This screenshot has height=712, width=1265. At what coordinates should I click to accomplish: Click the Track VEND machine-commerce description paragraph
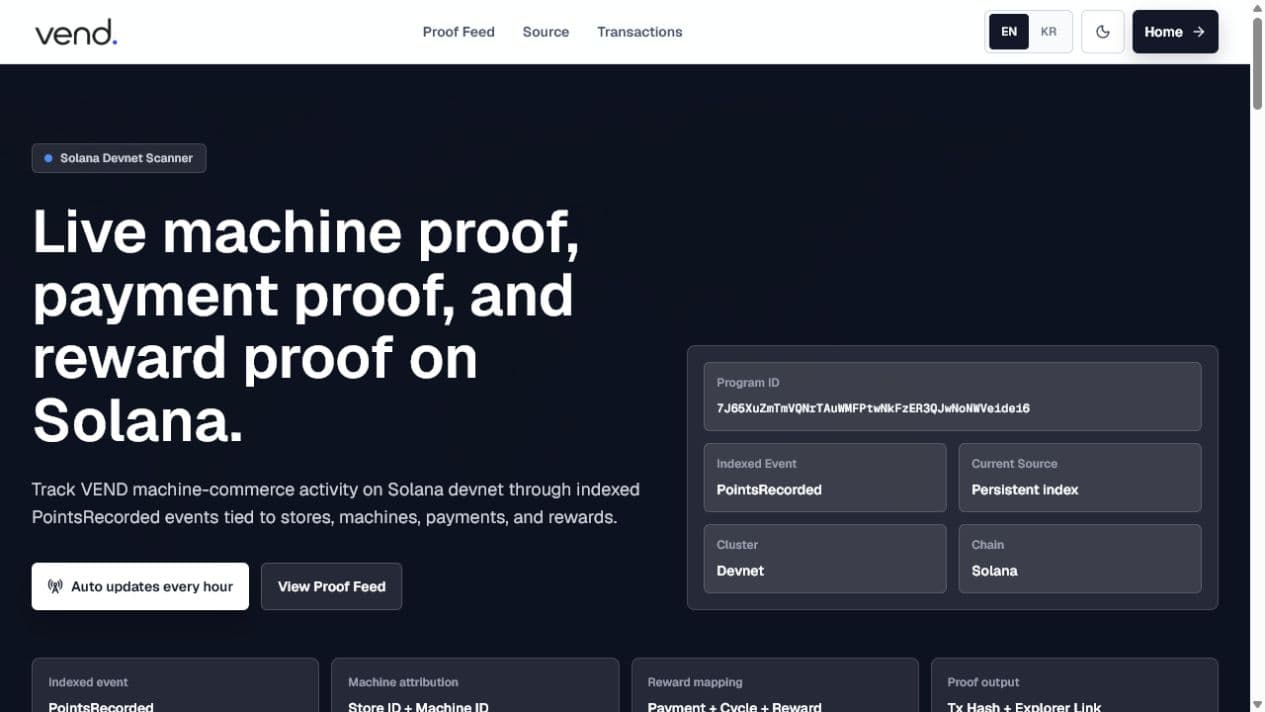click(x=336, y=503)
